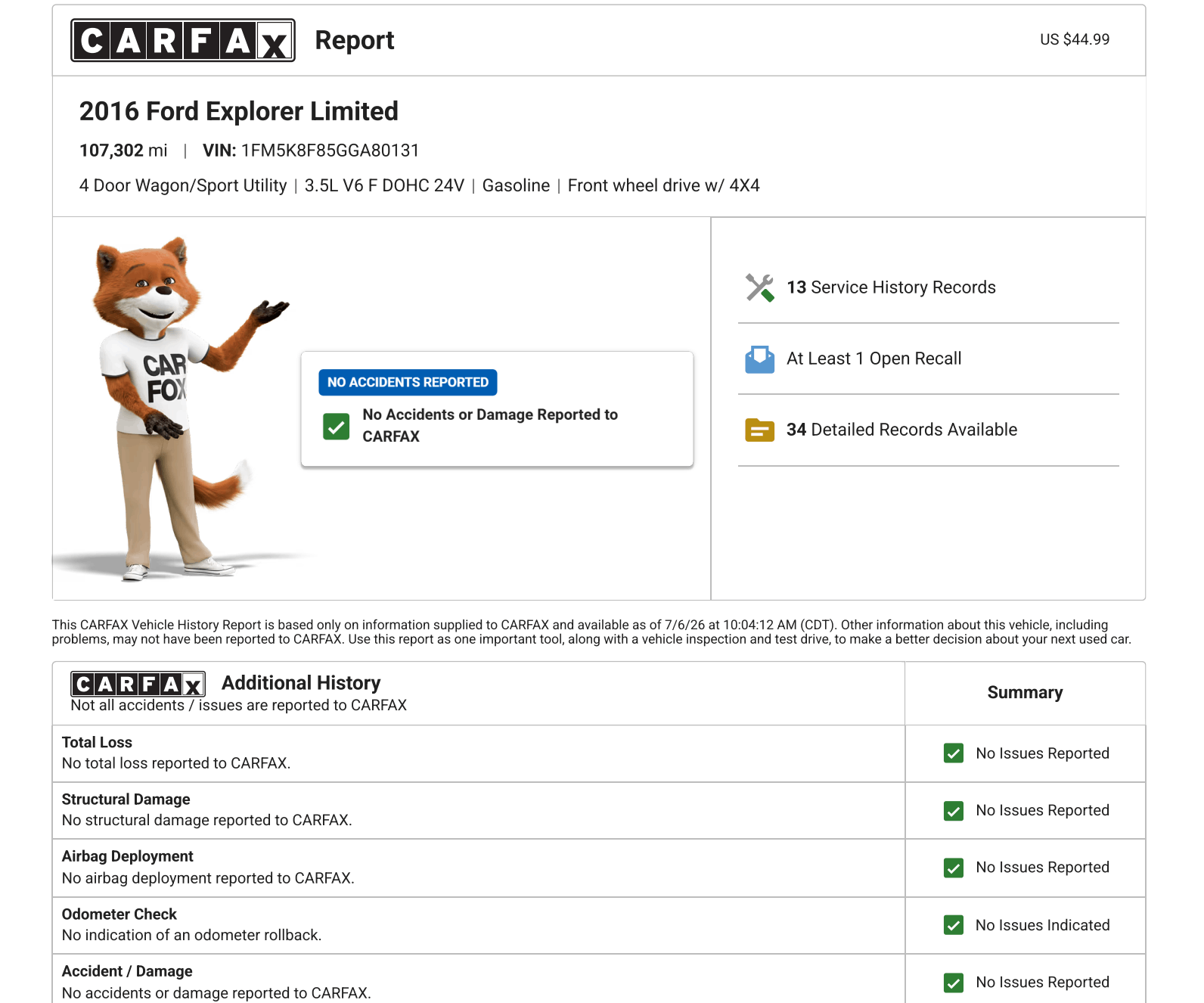
Task: Click the green check in the Airbag Deployment row
Action: coord(954,868)
